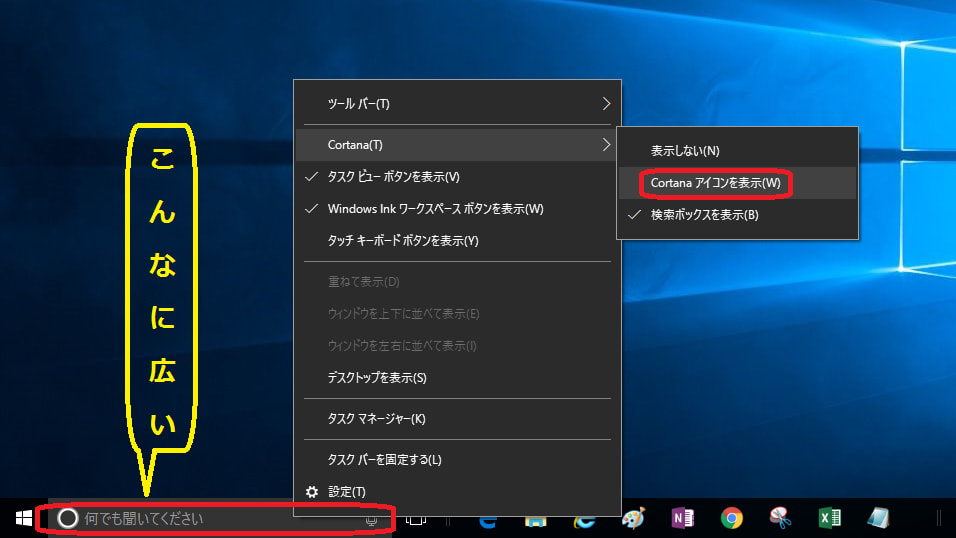Click the Task View icon on taskbar
This screenshot has height=538, width=956.
(416, 519)
